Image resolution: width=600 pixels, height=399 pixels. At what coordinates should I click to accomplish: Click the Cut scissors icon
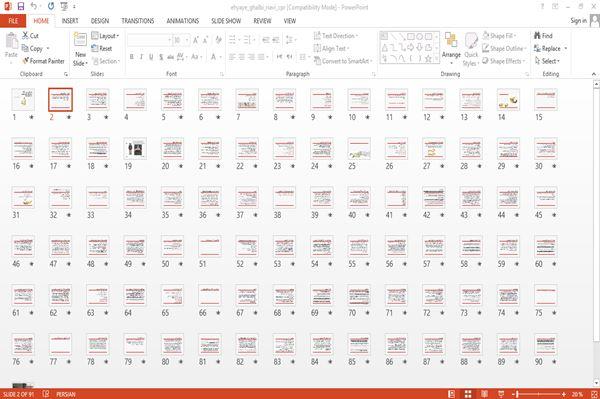[25, 36]
